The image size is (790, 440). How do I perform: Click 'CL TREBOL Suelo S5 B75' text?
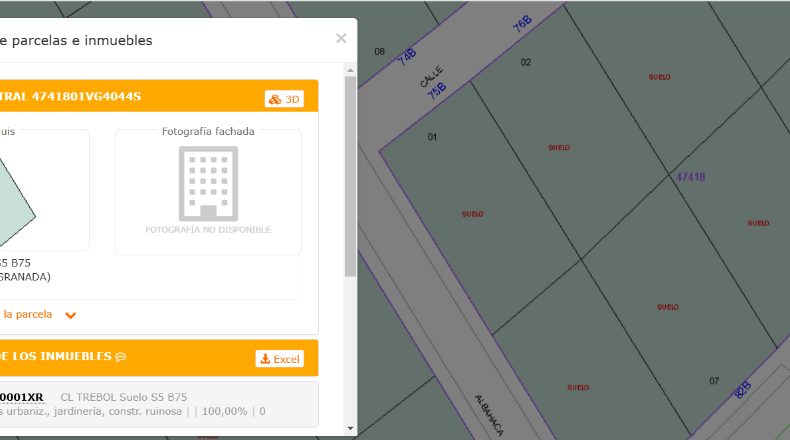(123, 397)
